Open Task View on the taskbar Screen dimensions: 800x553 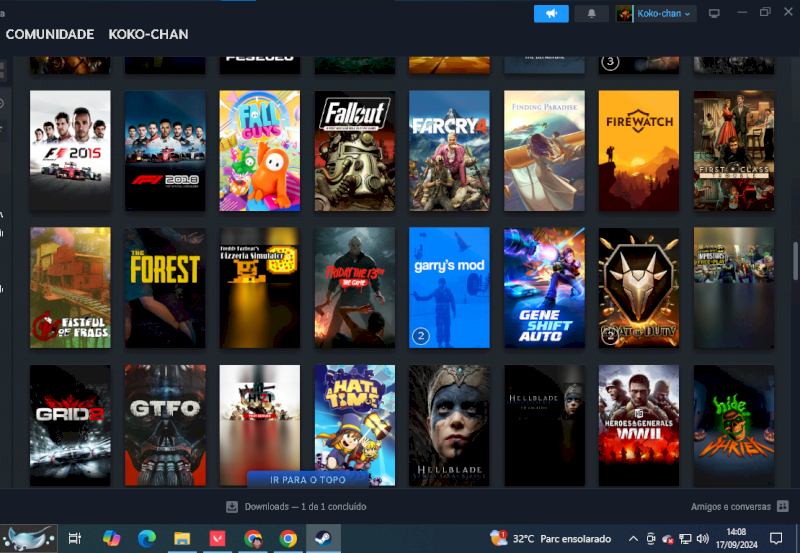click(75, 538)
